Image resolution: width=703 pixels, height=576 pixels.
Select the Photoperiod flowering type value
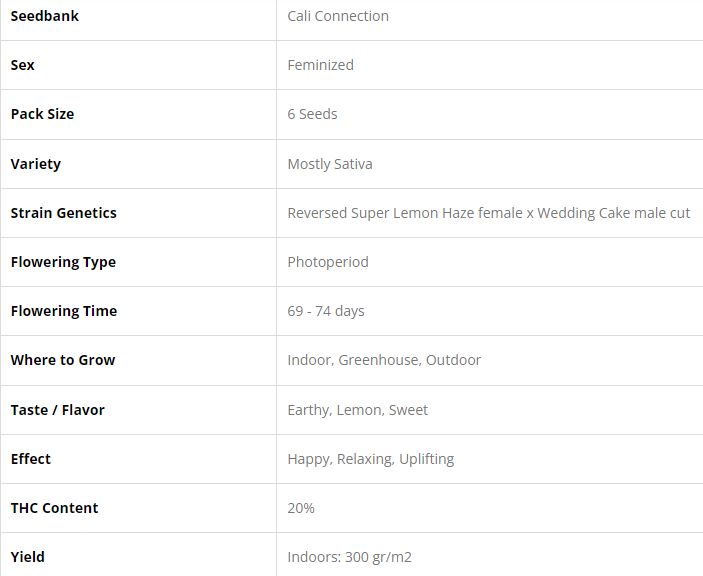pos(328,262)
